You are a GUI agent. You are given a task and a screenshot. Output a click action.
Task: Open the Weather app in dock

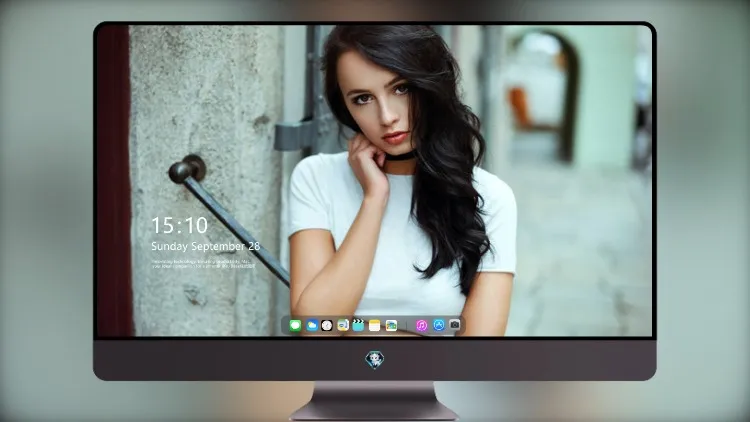point(311,325)
